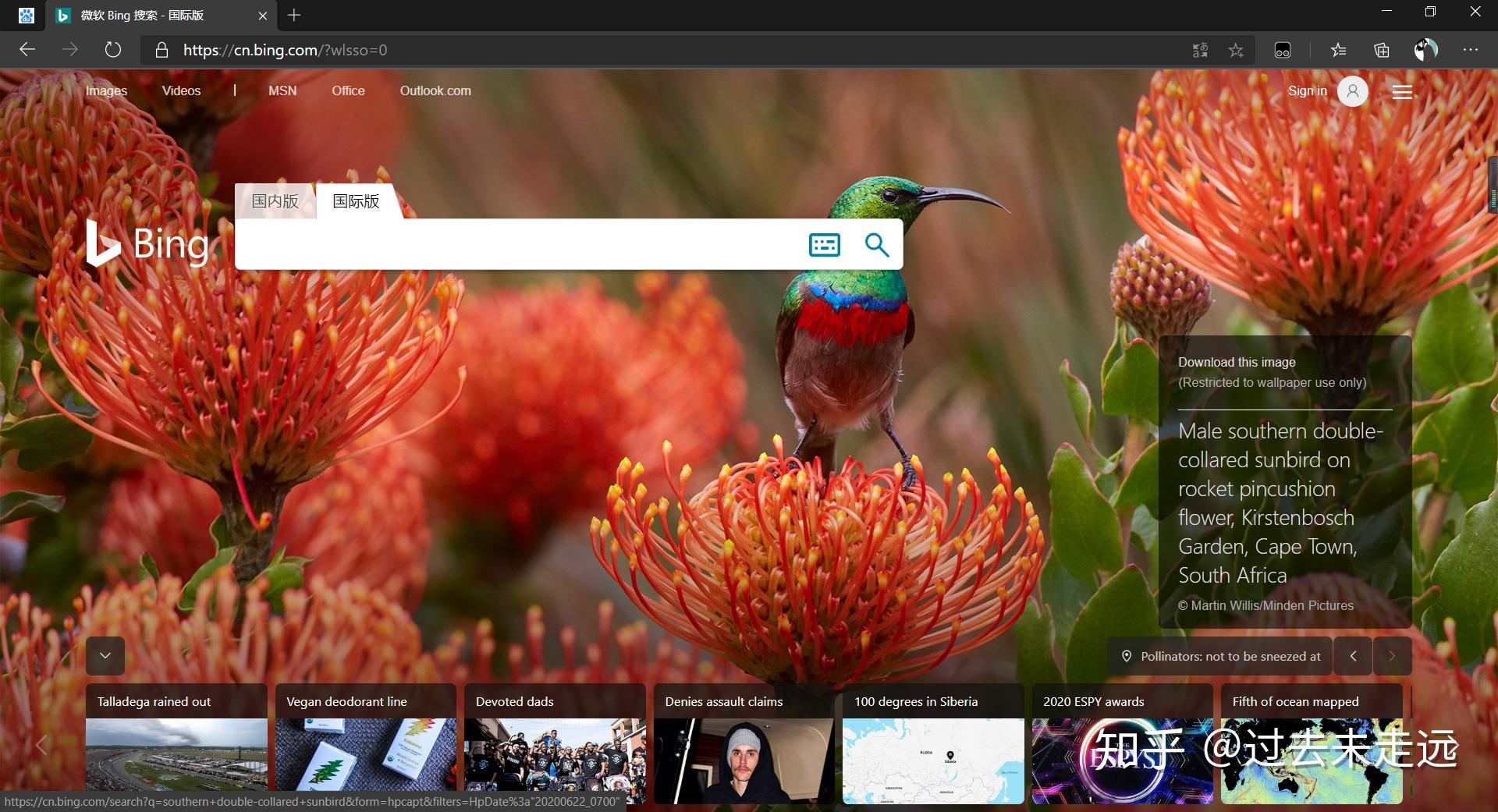
Task: Click the translate page icon in address bar
Action: tap(1200, 51)
